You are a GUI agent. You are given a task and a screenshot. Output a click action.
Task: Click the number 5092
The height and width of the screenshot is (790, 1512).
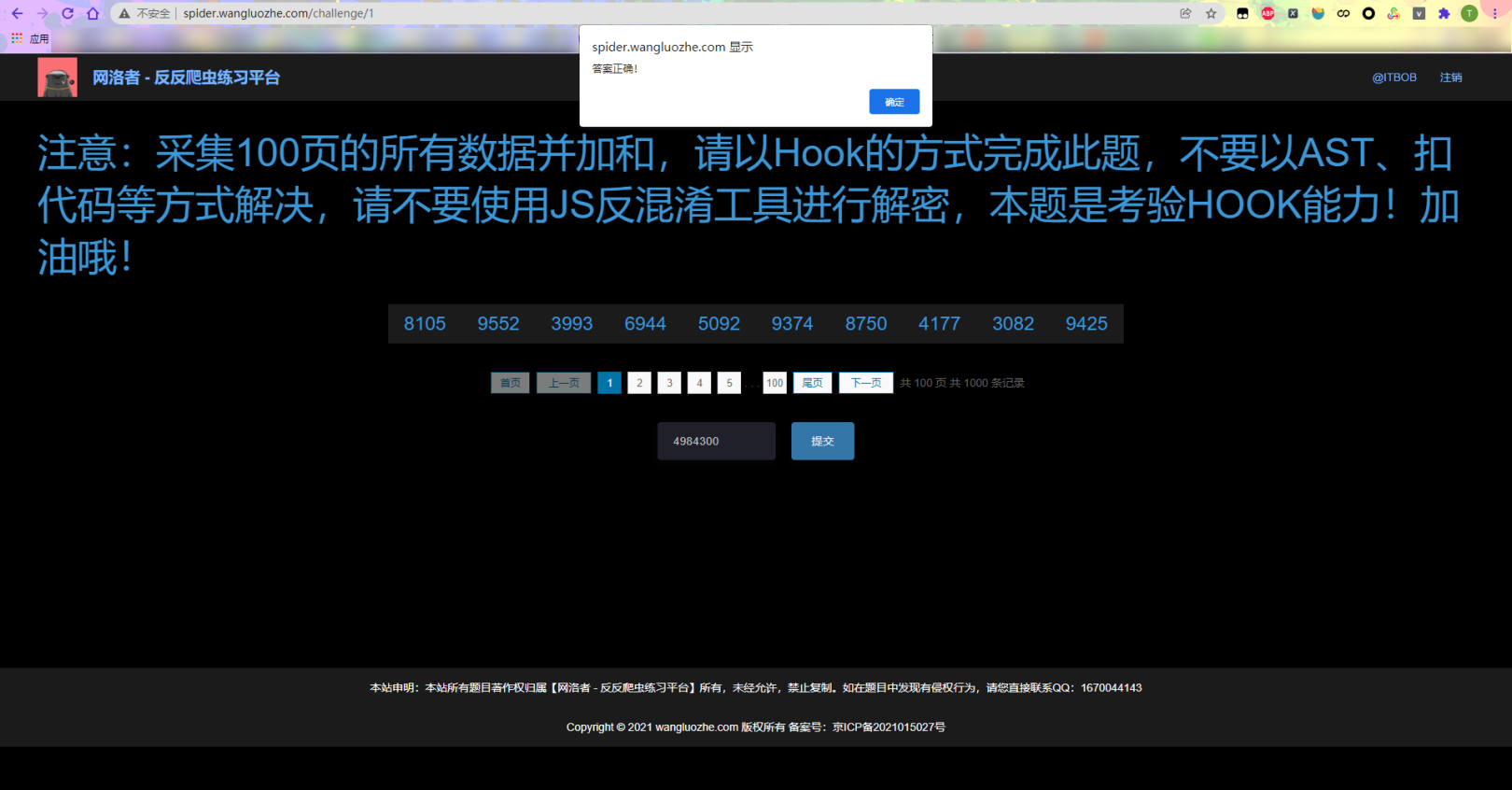point(719,324)
